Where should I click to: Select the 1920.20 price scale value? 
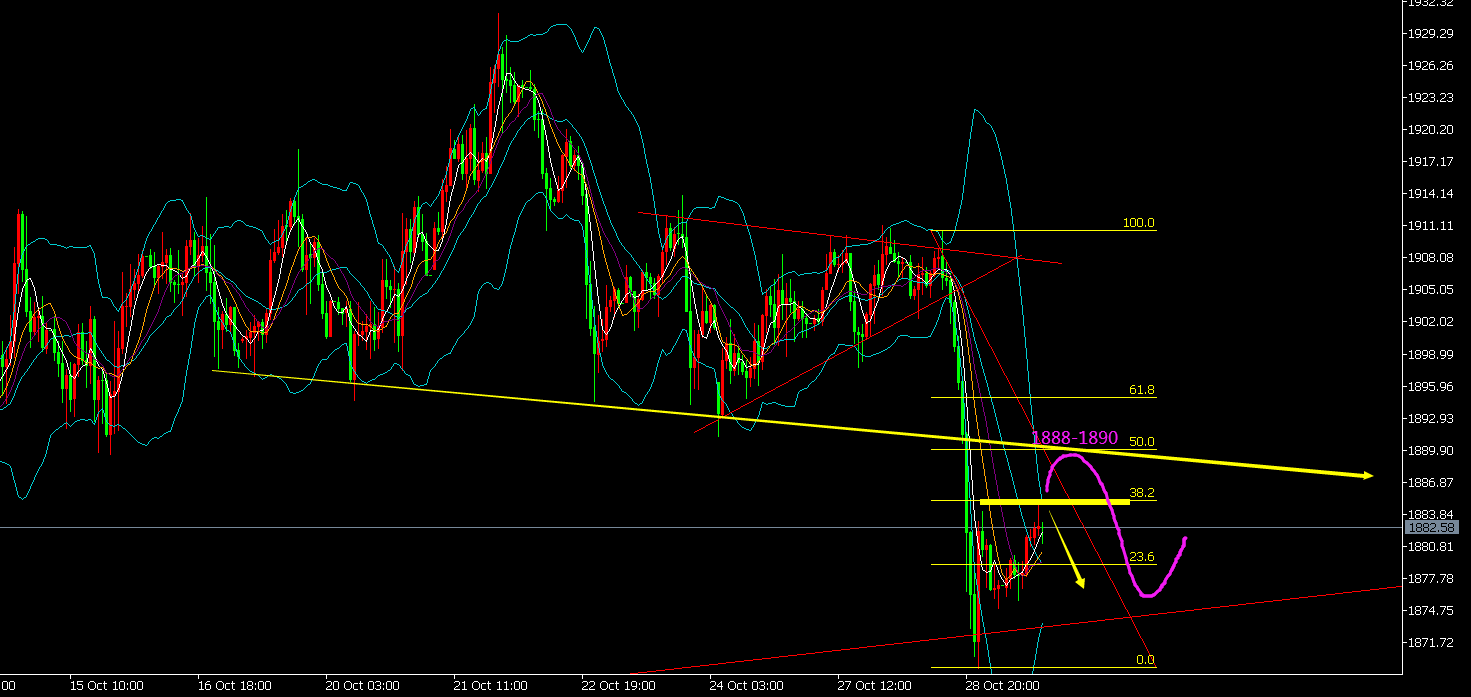coord(1429,130)
